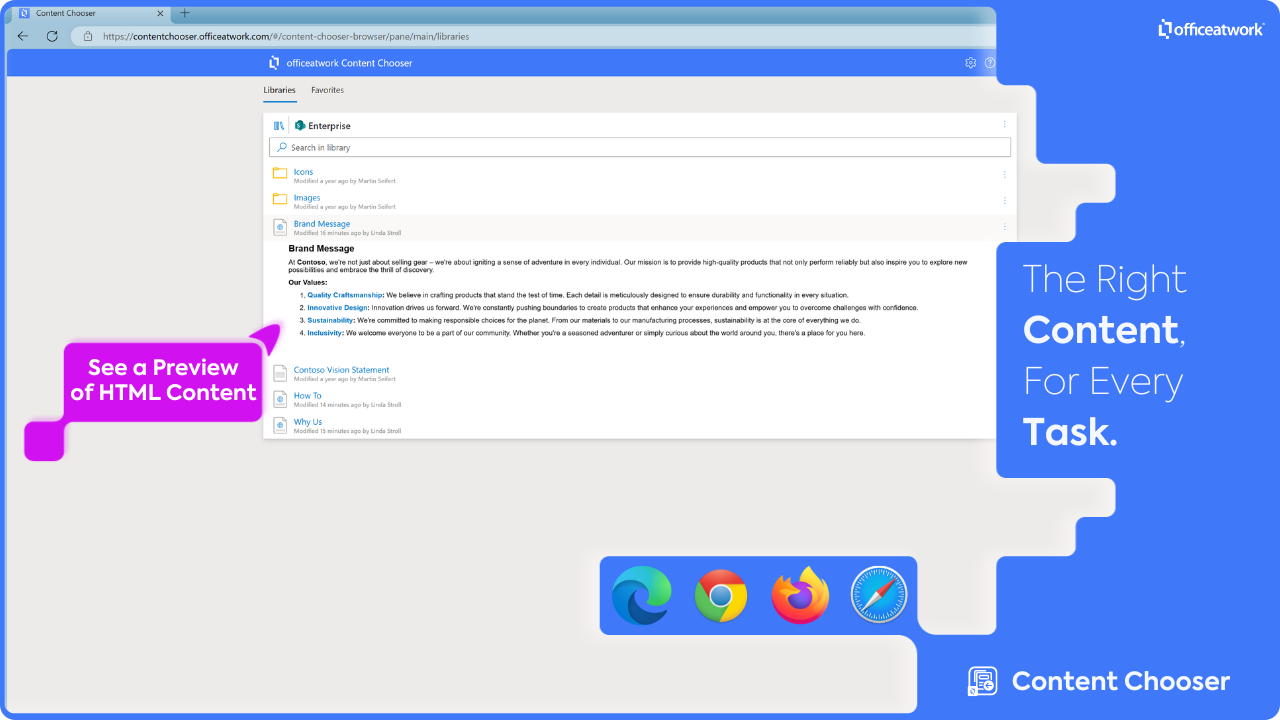
Task: Open the help question mark icon
Action: pyautogui.click(x=990, y=63)
